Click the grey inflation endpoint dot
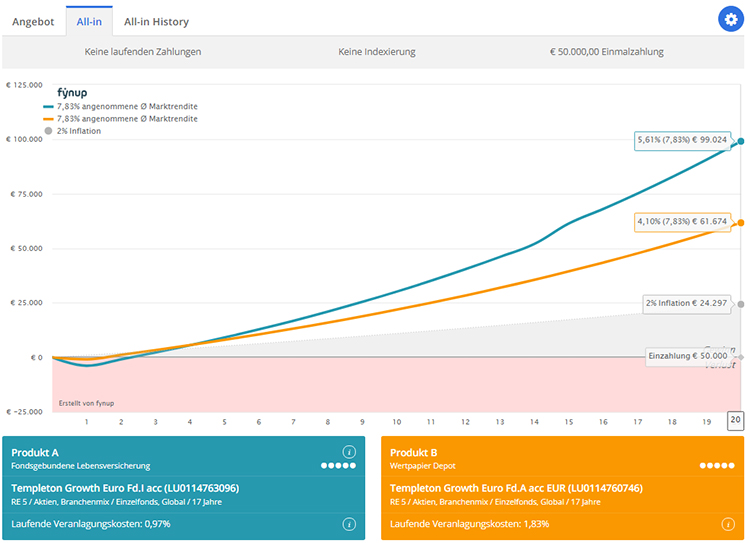This screenshot has width=750, height=543. click(x=740, y=304)
